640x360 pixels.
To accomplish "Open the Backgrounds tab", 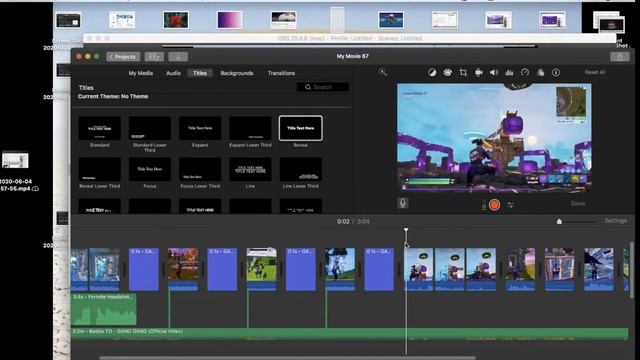I will 237,73.
